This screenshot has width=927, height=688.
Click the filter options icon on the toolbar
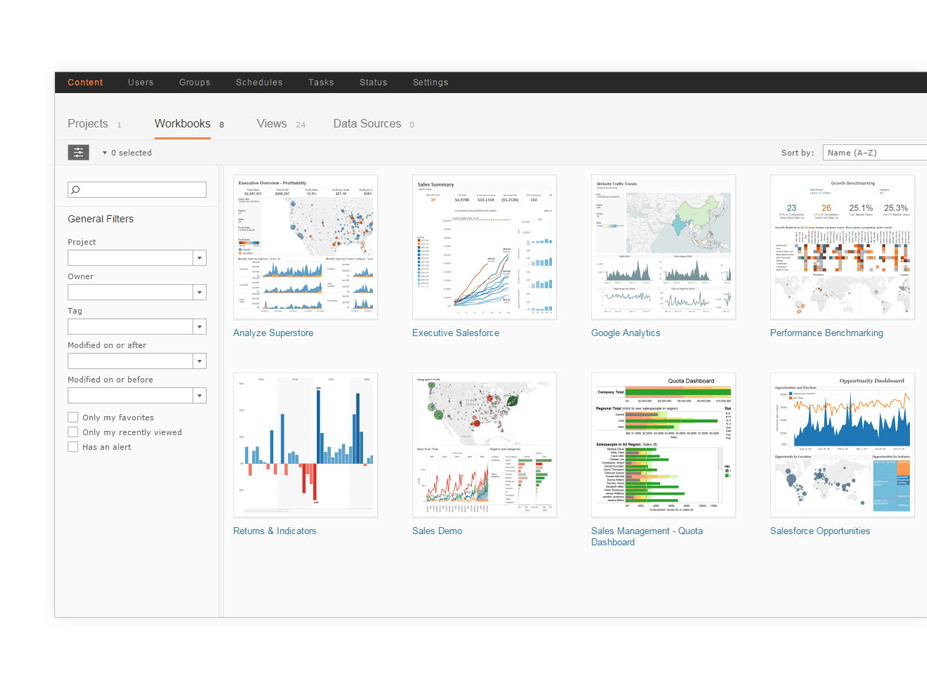point(78,152)
